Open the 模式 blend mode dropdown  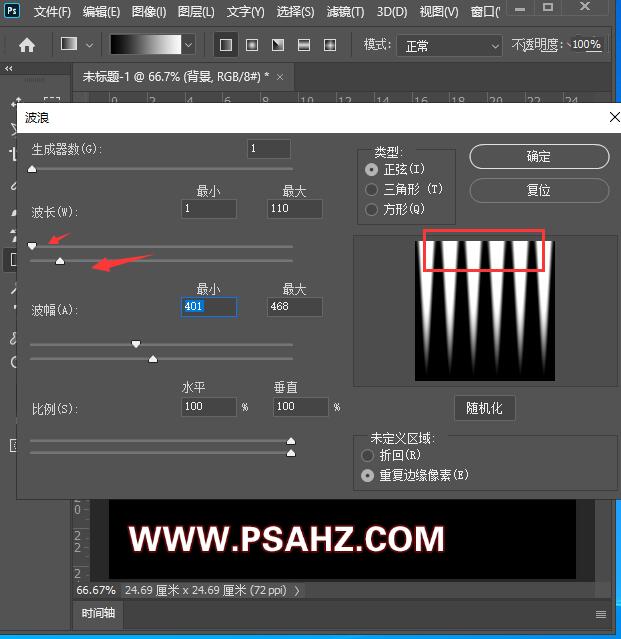[x=449, y=46]
